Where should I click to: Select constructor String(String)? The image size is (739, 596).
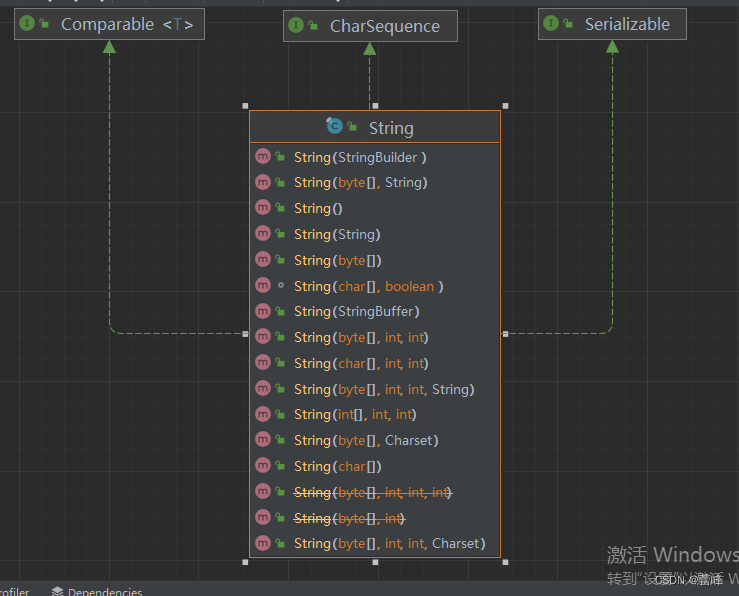tap(375, 234)
